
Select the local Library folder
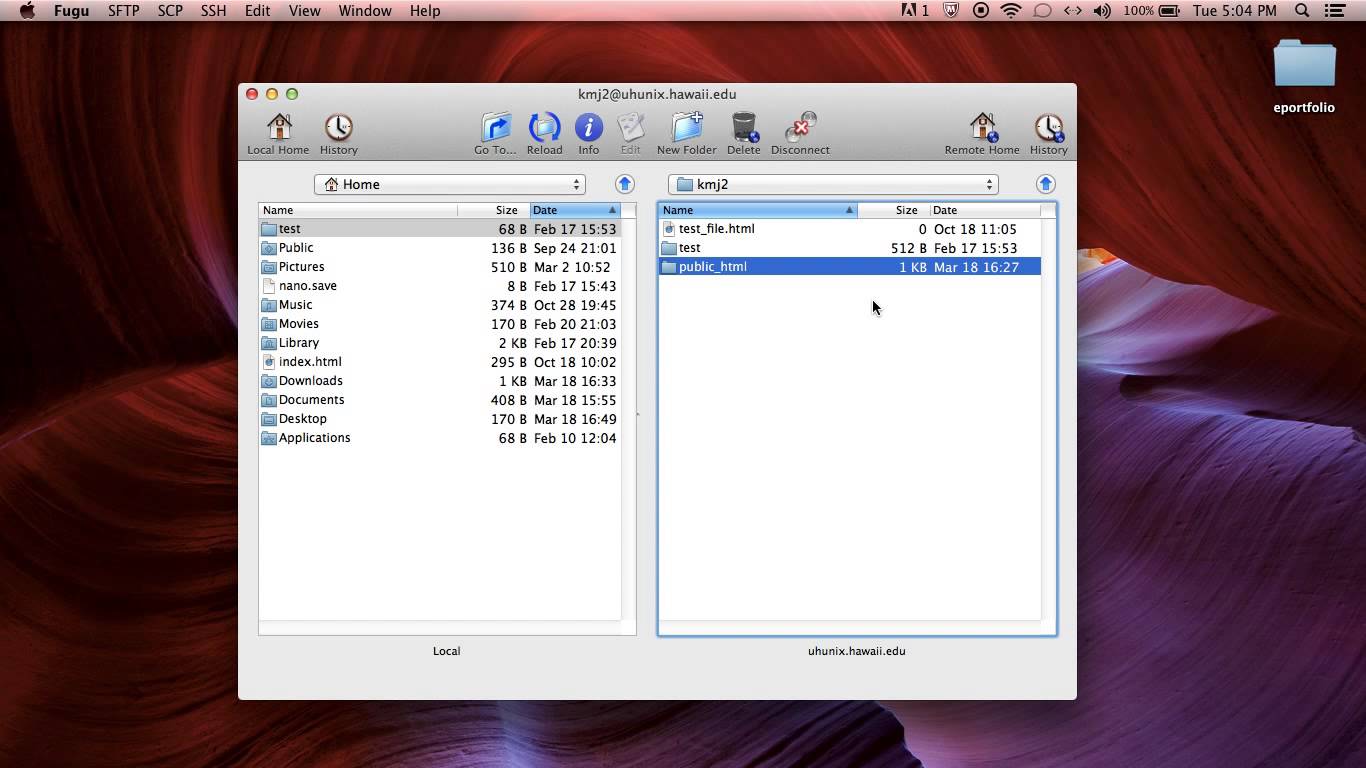point(440,343)
